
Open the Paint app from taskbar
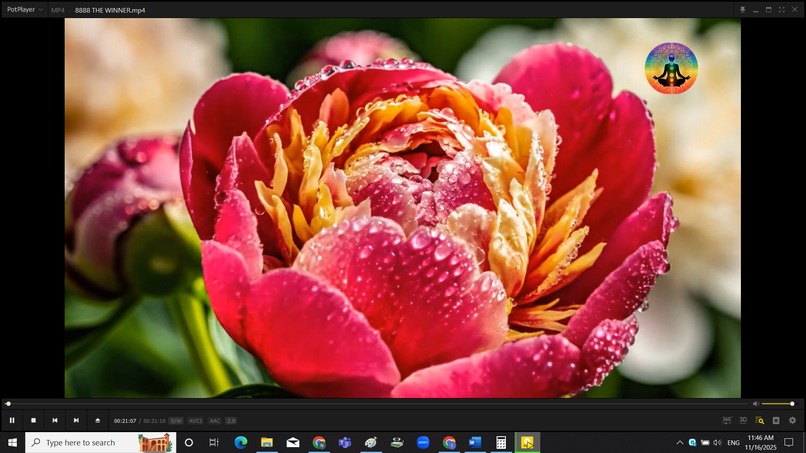tap(371, 442)
